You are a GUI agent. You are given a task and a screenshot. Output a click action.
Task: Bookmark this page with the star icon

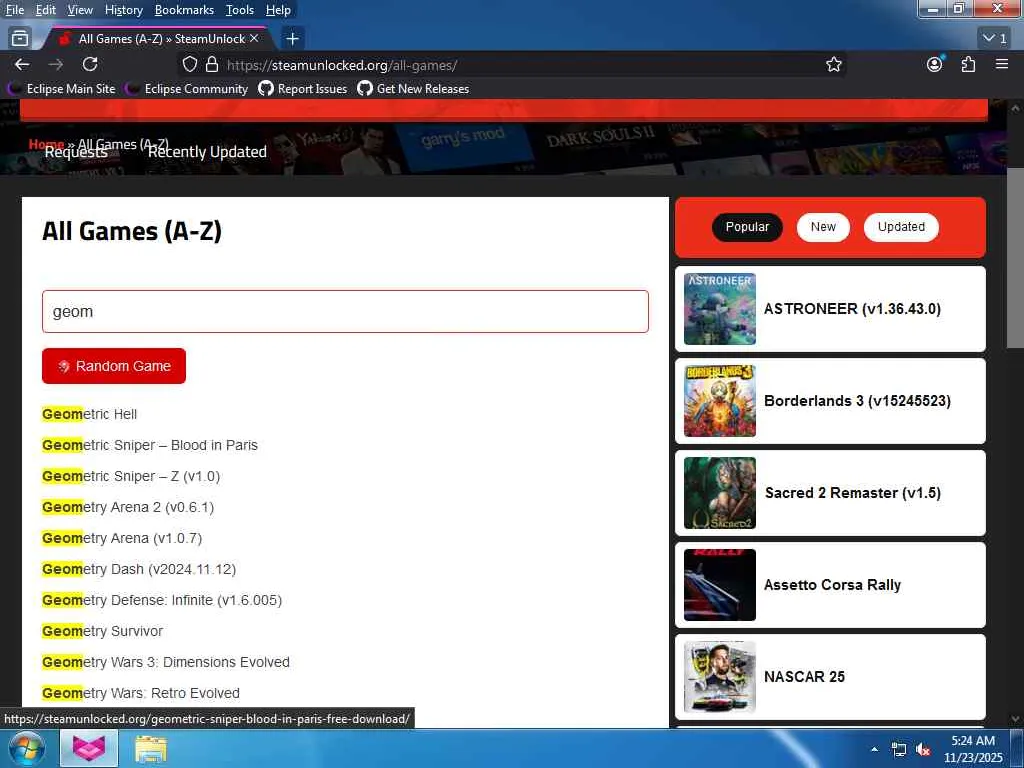pyautogui.click(x=833, y=65)
